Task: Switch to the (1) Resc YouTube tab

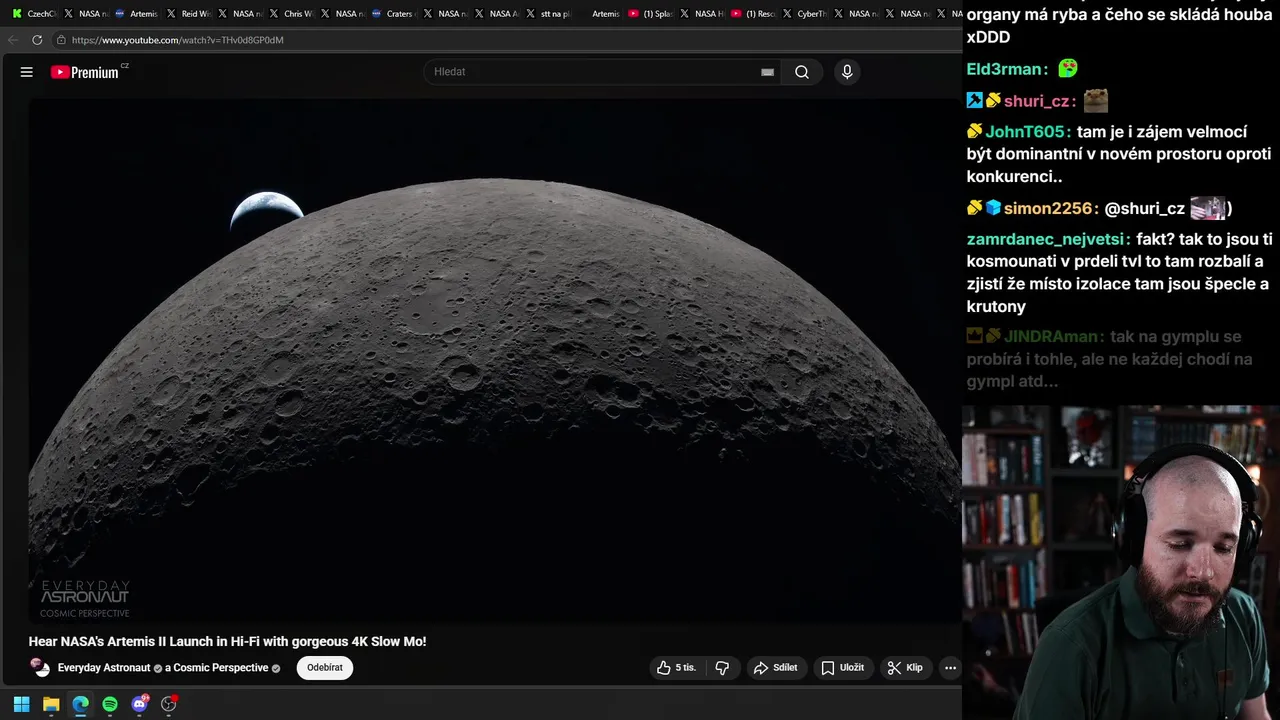Action: tap(753, 14)
